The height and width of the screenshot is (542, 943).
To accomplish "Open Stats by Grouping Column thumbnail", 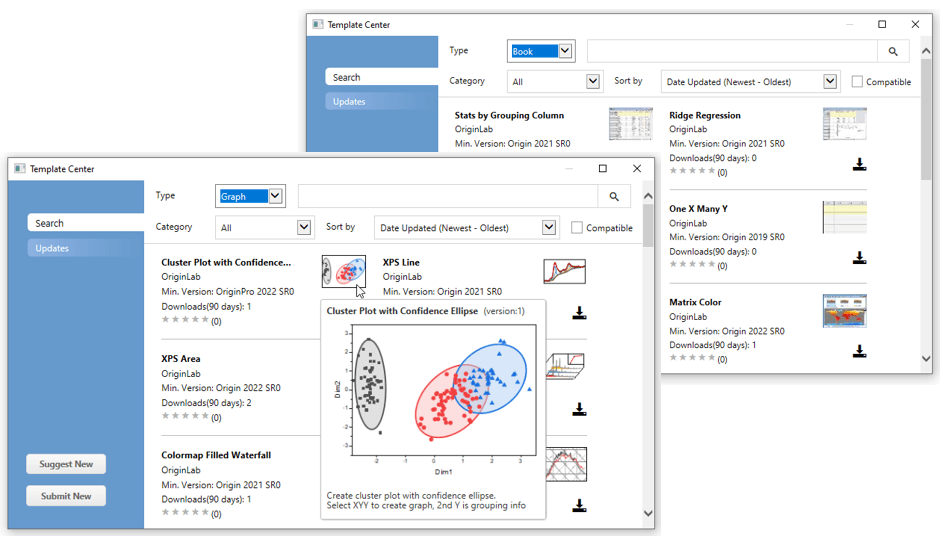I will 630,124.
